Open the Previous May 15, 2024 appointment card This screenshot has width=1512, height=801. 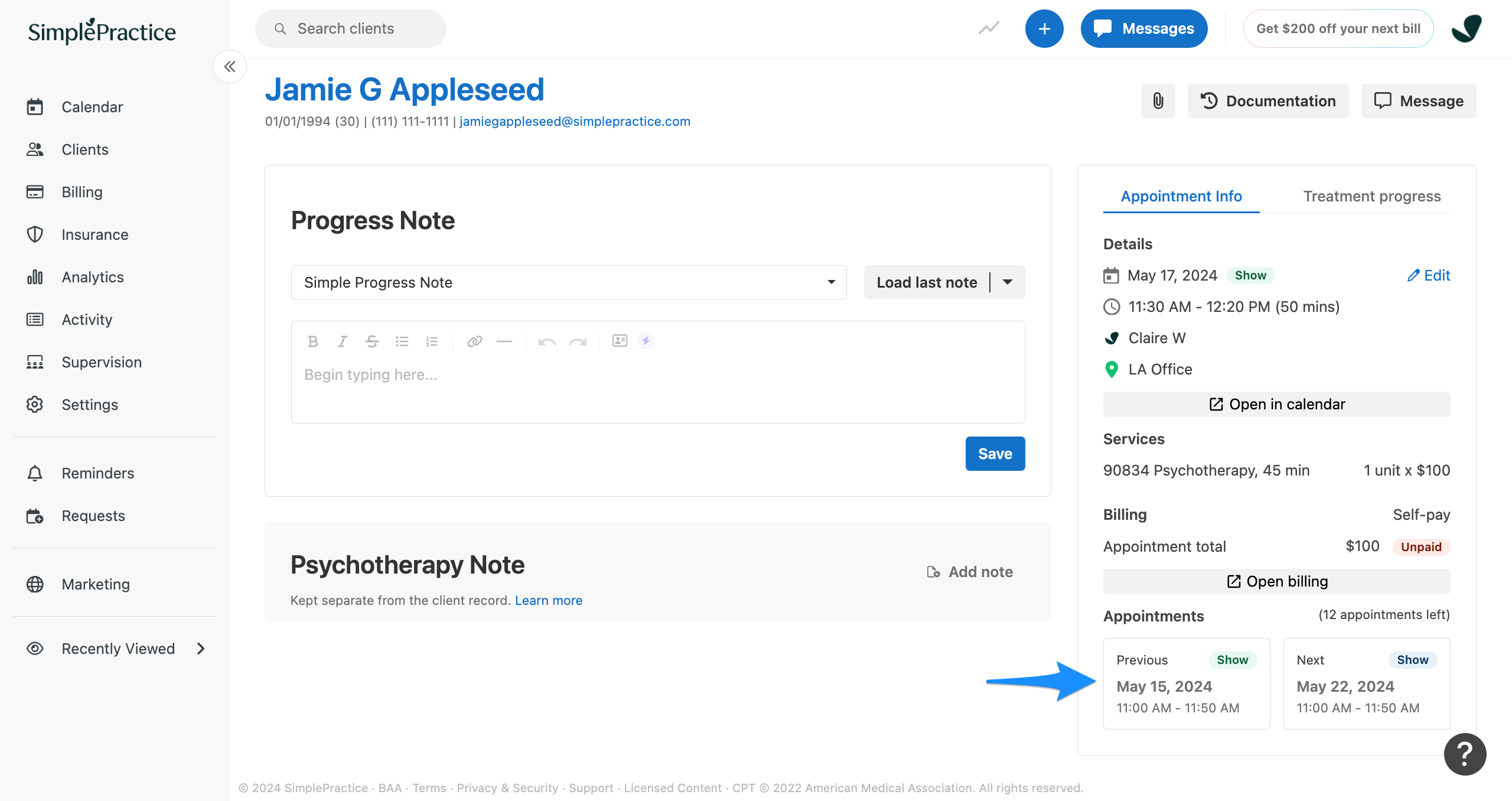(1187, 683)
